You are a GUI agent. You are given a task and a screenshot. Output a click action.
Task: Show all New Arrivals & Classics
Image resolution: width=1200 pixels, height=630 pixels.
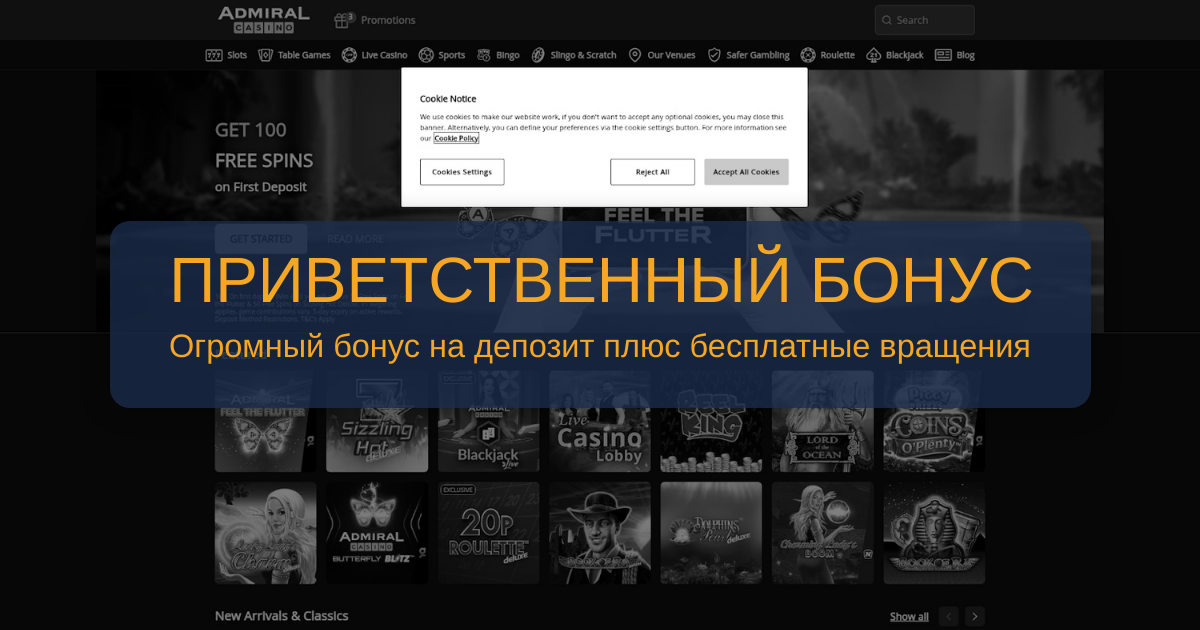pyautogui.click(x=909, y=616)
